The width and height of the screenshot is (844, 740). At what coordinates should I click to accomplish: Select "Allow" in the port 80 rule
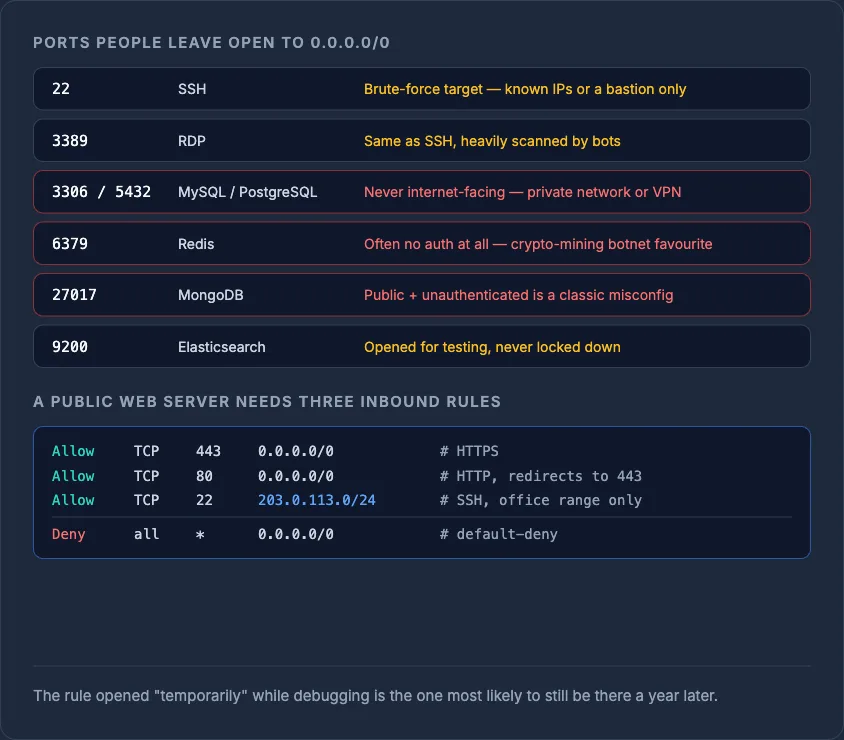[73, 476]
